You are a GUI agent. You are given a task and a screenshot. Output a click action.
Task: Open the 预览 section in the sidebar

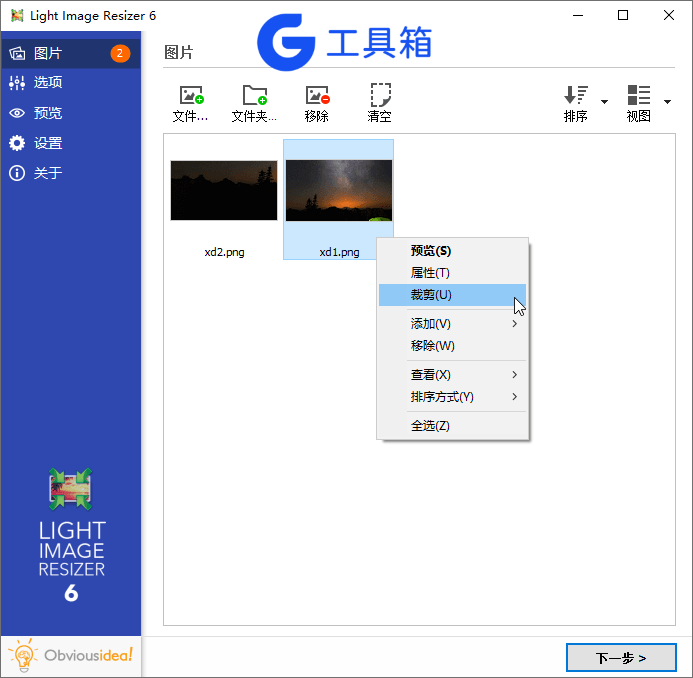pyautogui.click(x=71, y=113)
